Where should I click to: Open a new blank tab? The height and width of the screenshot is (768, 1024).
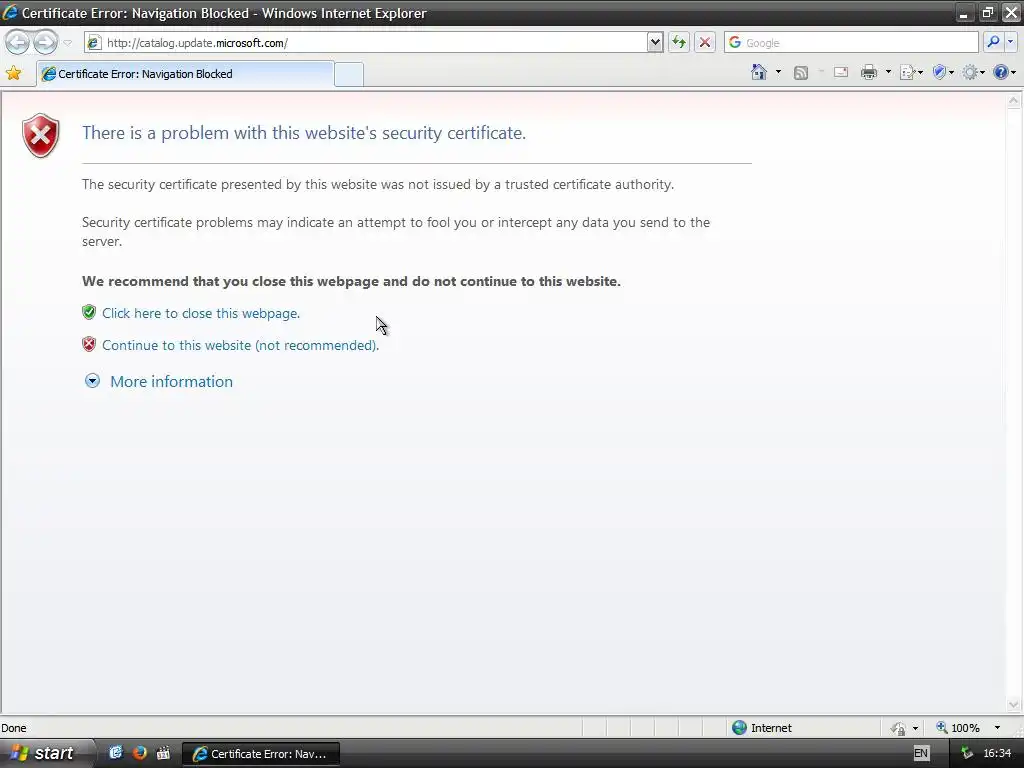(x=349, y=74)
